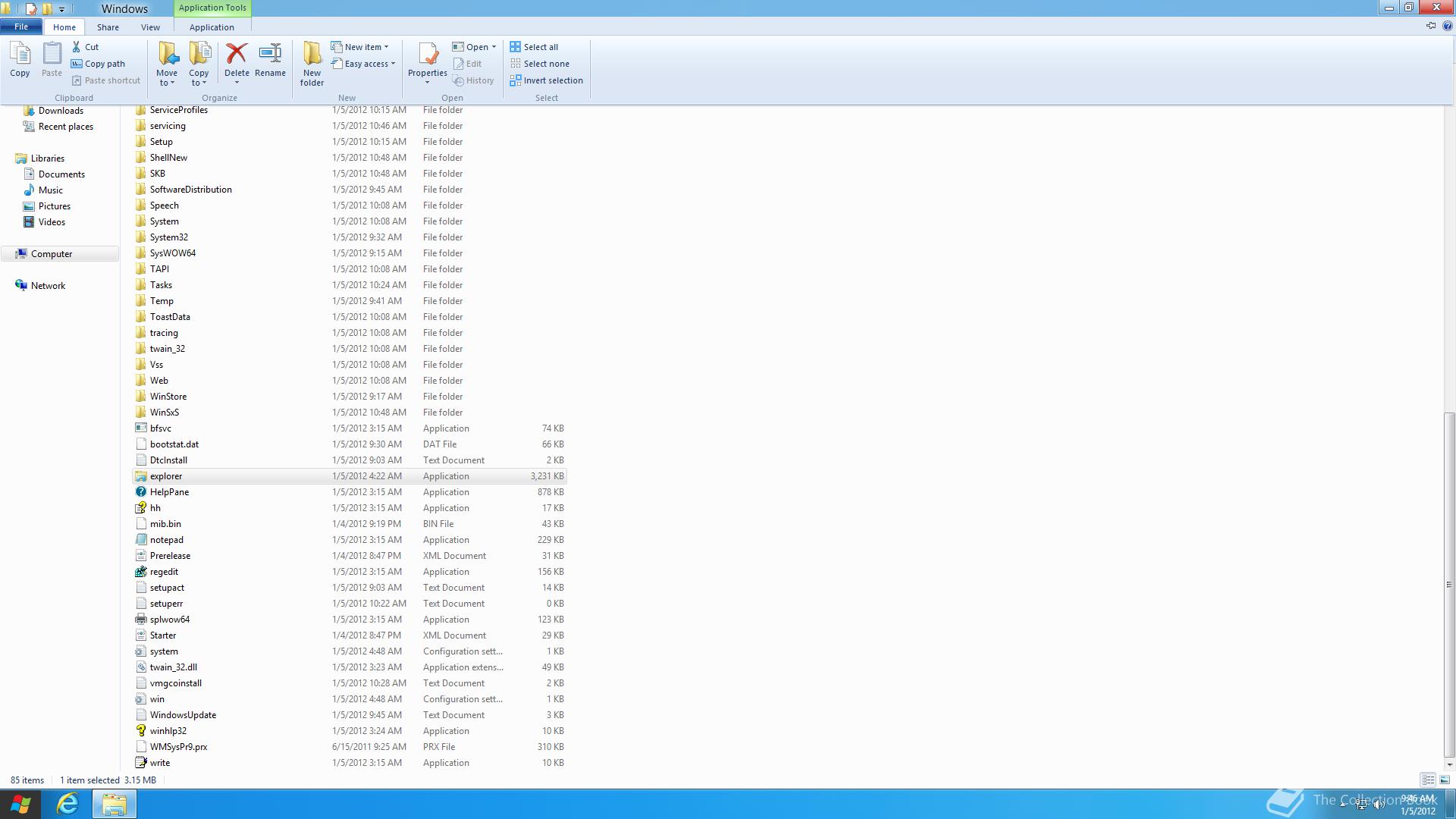Open the Start orb
This screenshot has width=1456, height=819.
20,804
